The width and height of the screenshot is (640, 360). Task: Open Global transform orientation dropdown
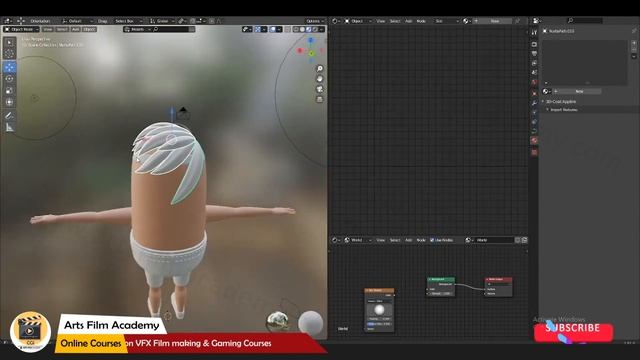pos(161,21)
